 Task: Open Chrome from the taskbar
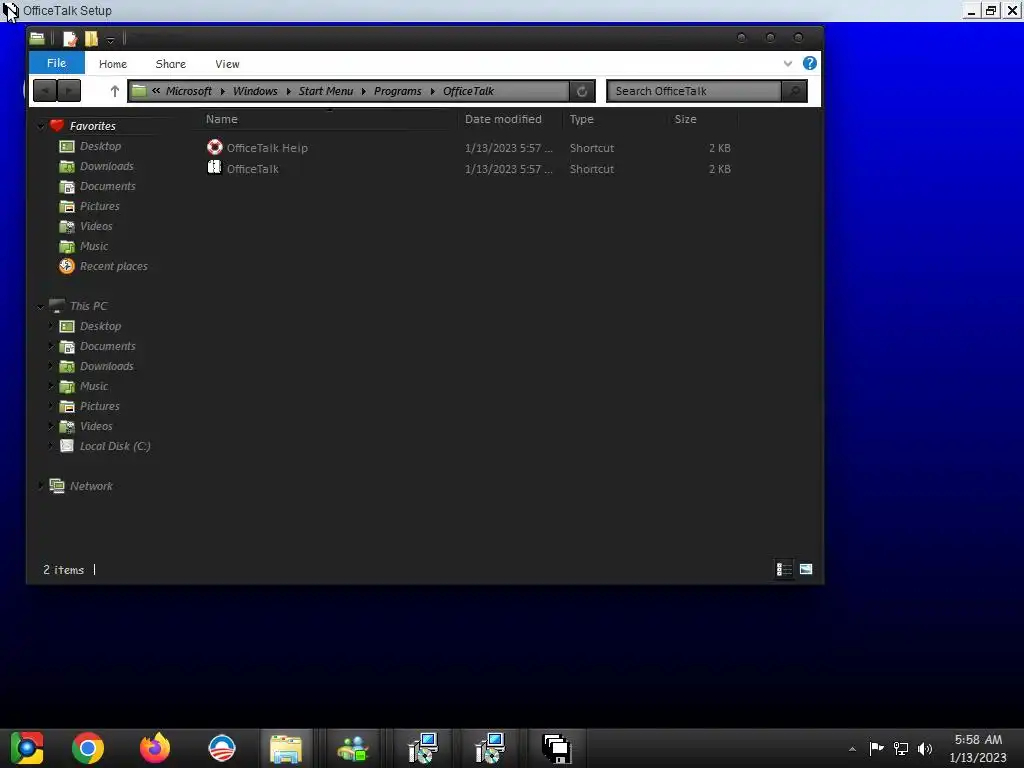[88, 748]
